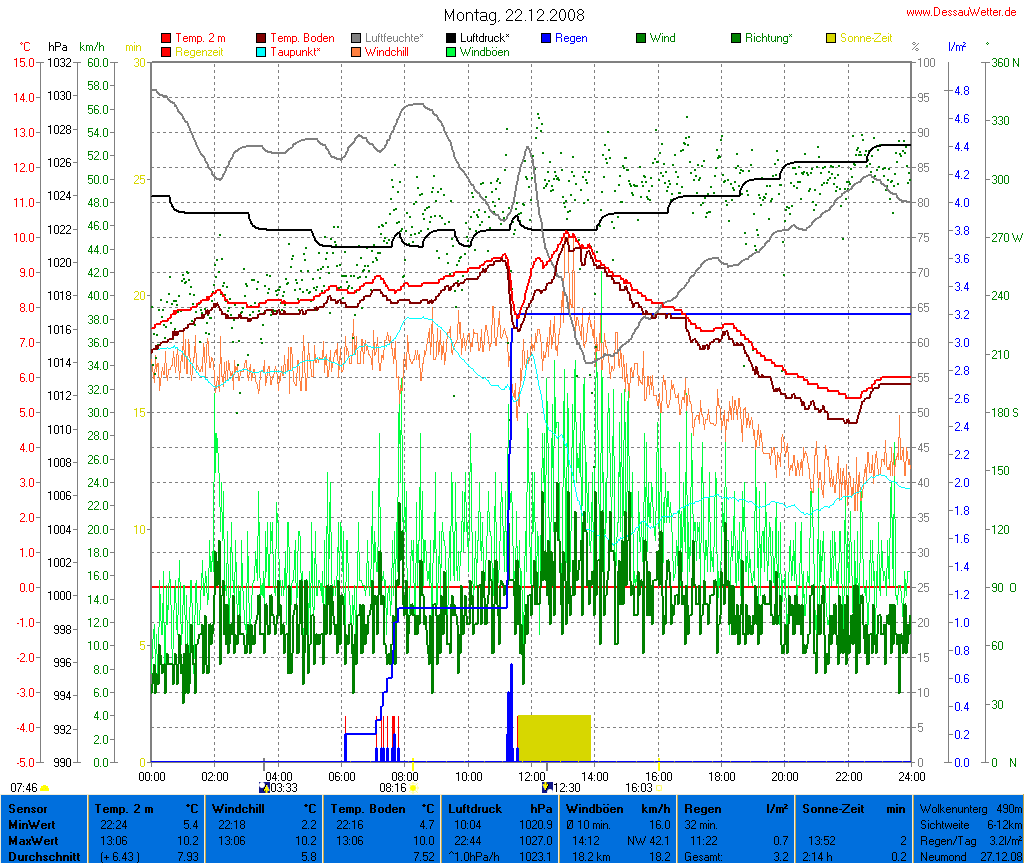
Task: Click the dark red Temp. Boden legend square
Action: [x=262, y=38]
